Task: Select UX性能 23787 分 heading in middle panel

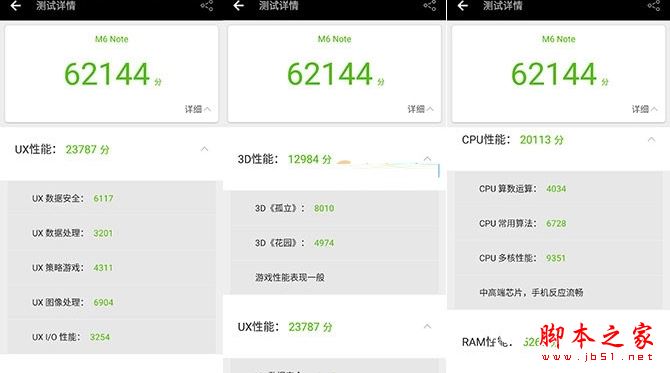Action: pyautogui.click(x=285, y=327)
